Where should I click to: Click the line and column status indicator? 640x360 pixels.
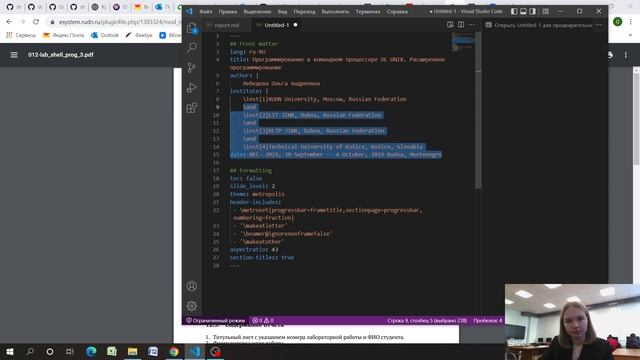tap(427, 320)
